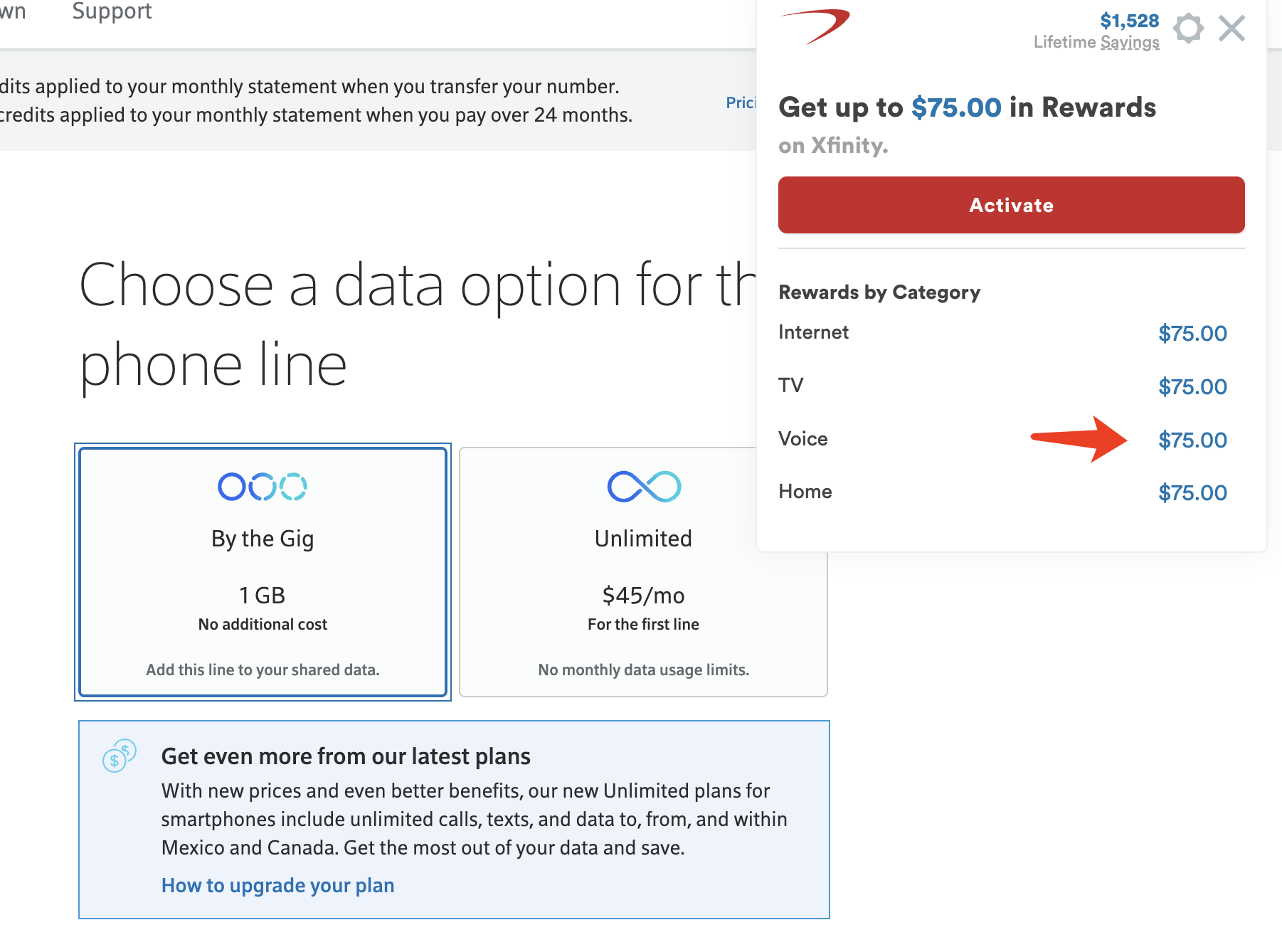Click the Get up to $75.00 in Rewards headline

[967, 107]
